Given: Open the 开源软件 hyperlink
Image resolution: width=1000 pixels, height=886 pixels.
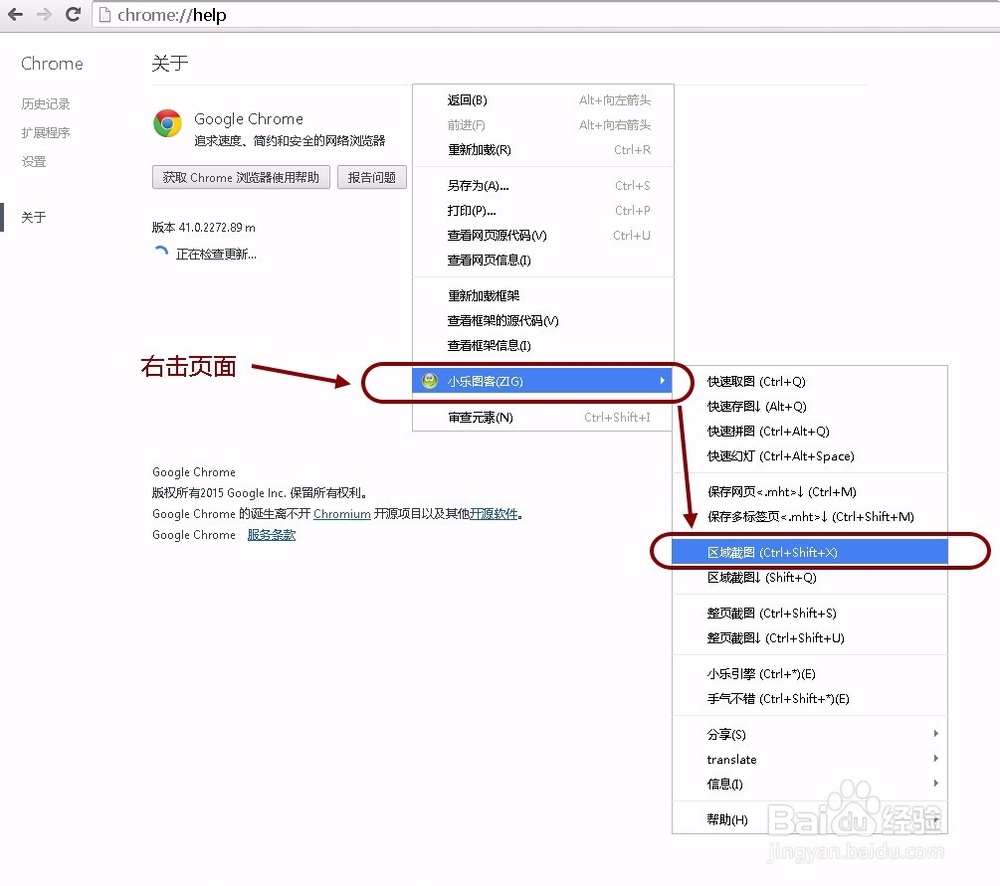Looking at the screenshot, I should click(x=494, y=513).
